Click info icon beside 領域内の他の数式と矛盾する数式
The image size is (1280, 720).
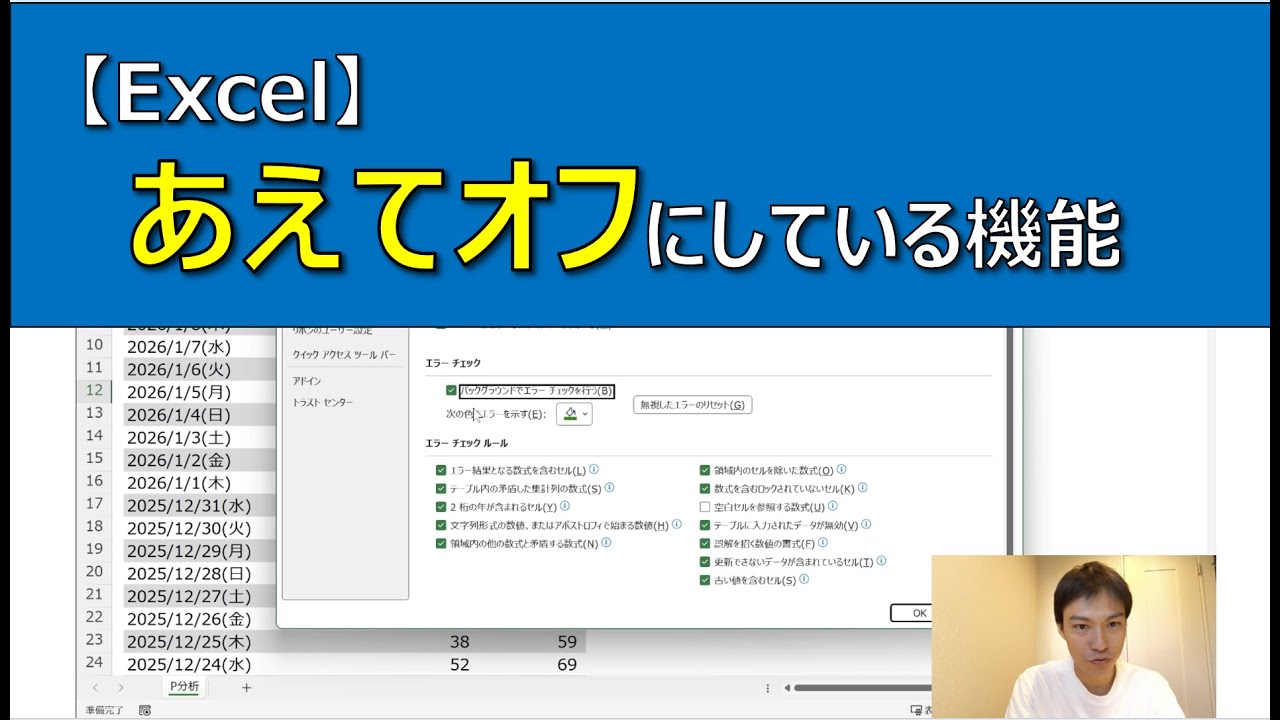(606, 543)
